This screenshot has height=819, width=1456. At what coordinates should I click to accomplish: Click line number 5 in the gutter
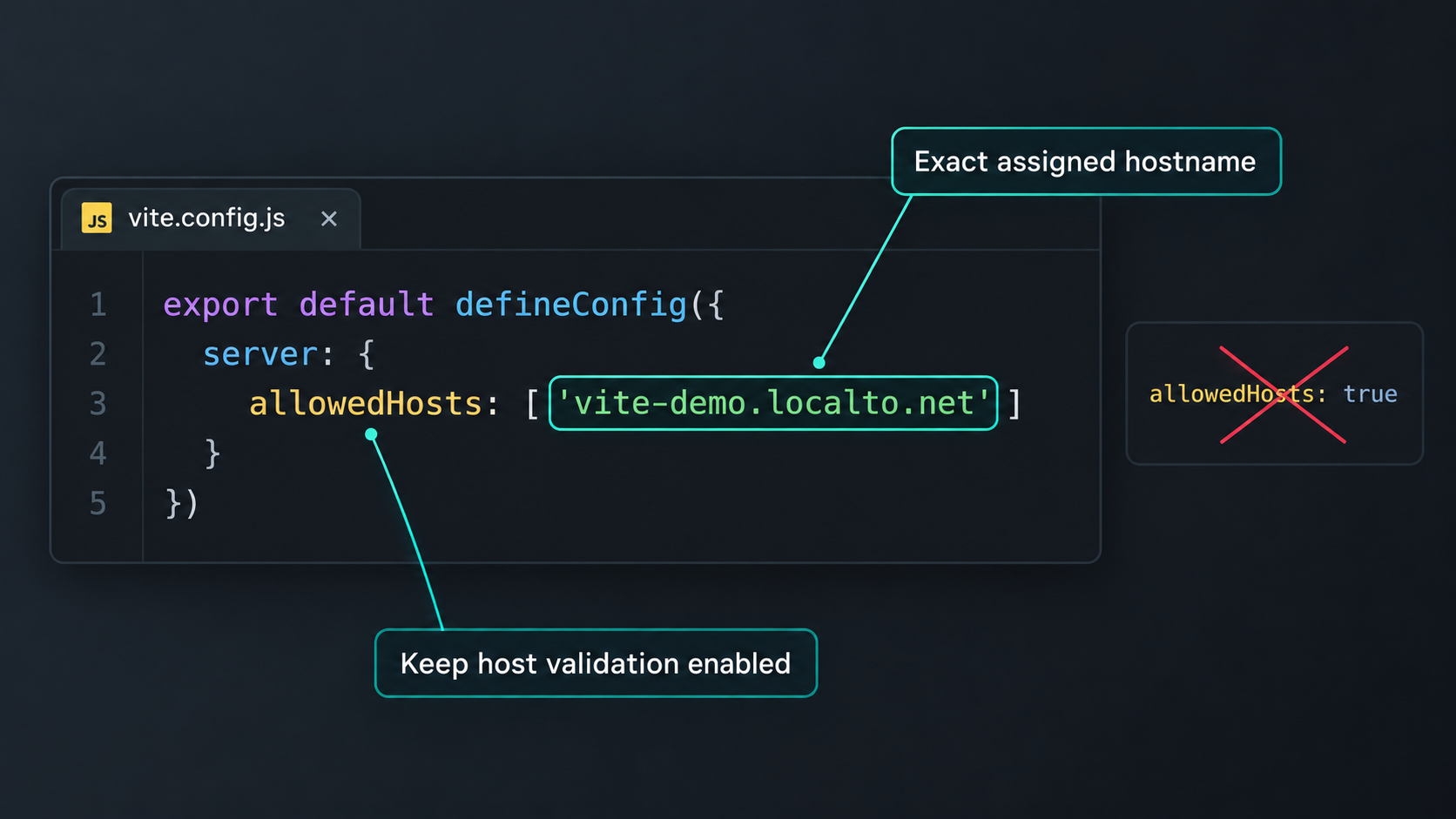tap(98, 504)
